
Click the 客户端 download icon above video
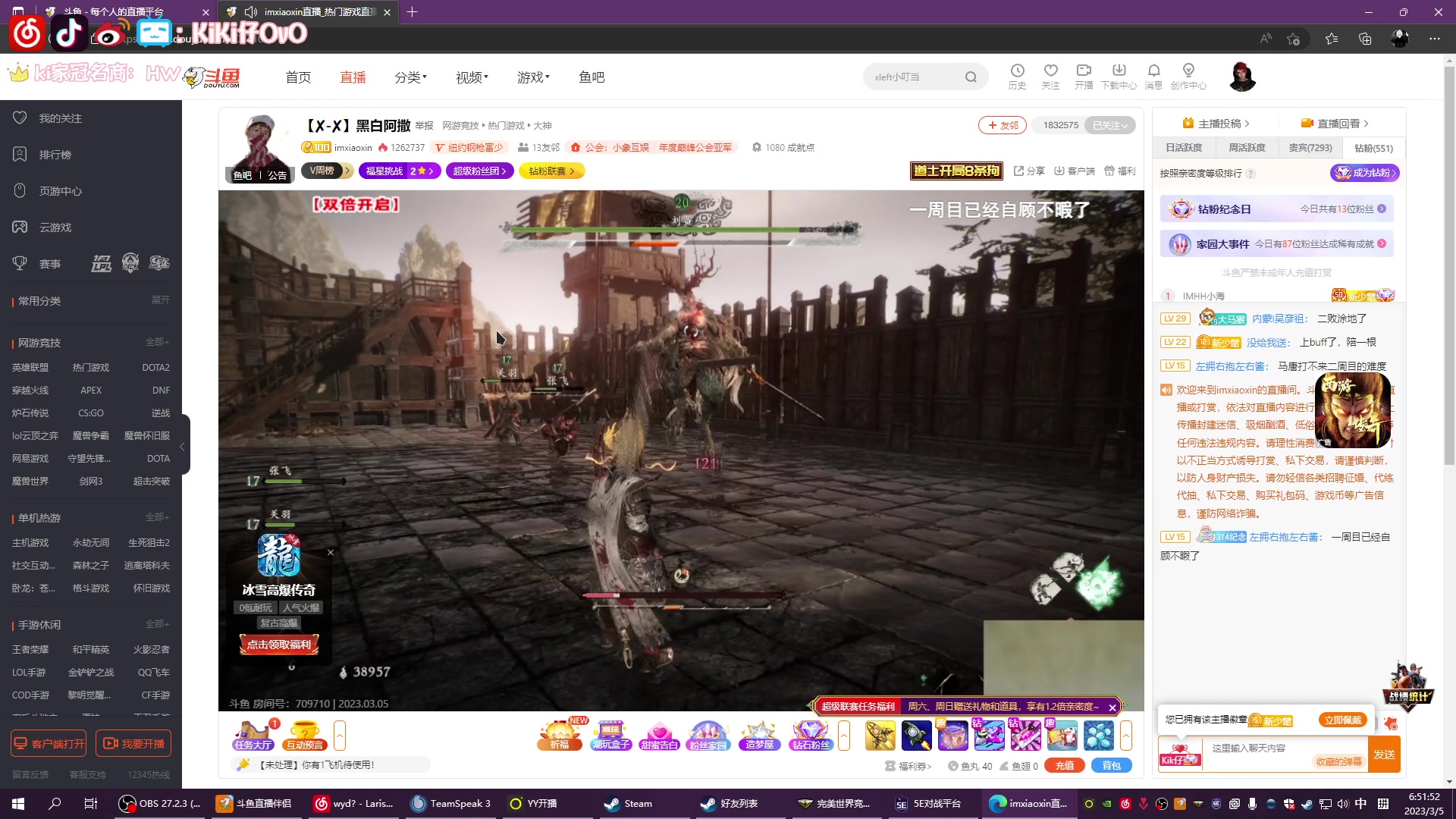pyautogui.click(x=1075, y=171)
